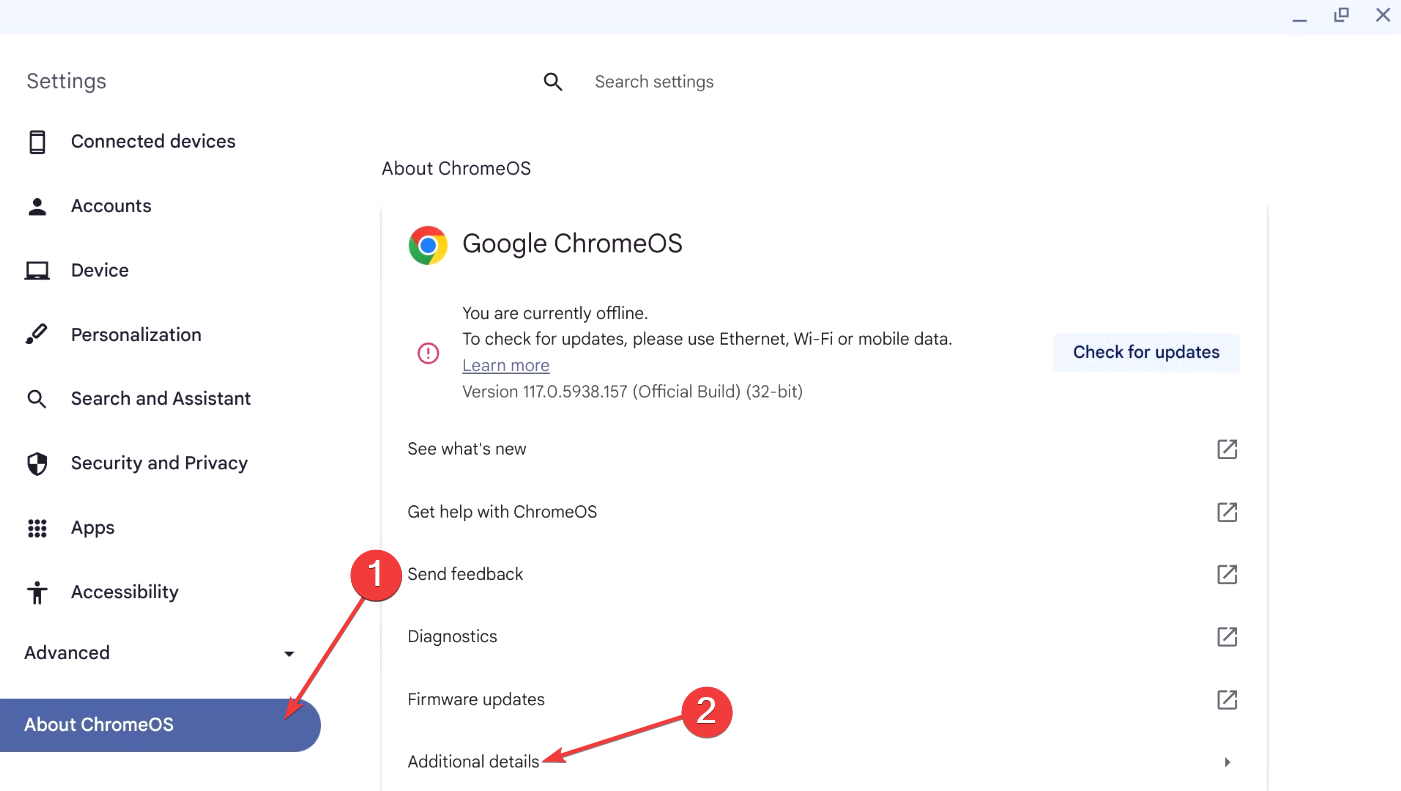The height and width of the screenshot is (791, 1401).
Task: Click the Device laptop icon
Action: click(37, 271)
